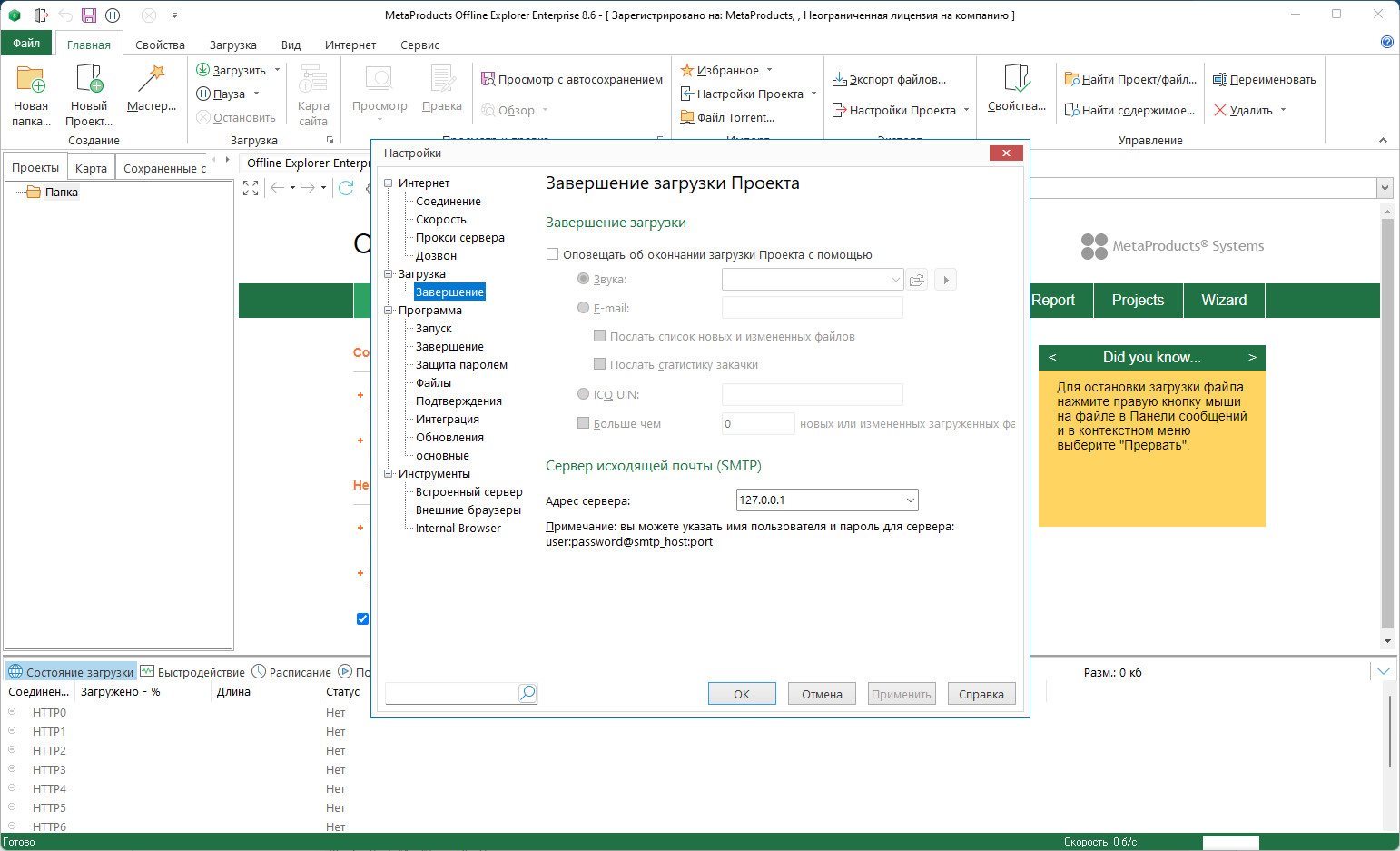The height and width of the screenshot is (851, 1400).
Task: Toggle Послать статистику закачки checkbox
Action: coord(599,364)
